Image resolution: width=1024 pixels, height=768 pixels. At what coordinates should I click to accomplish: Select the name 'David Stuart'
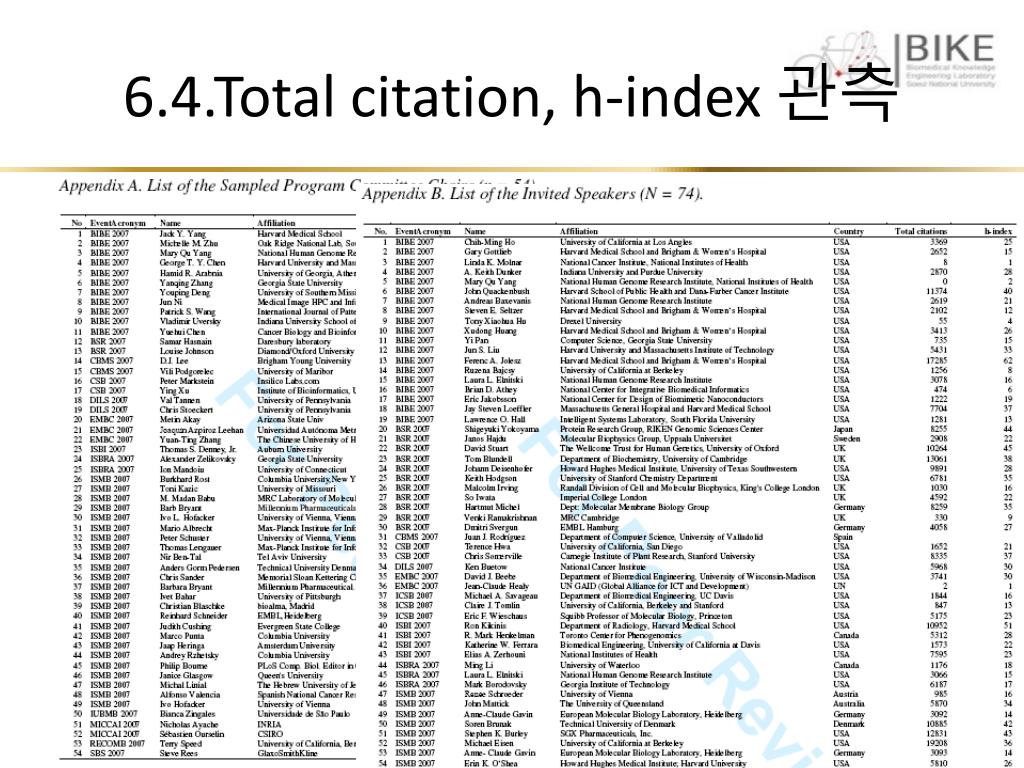tap(486, 448)
